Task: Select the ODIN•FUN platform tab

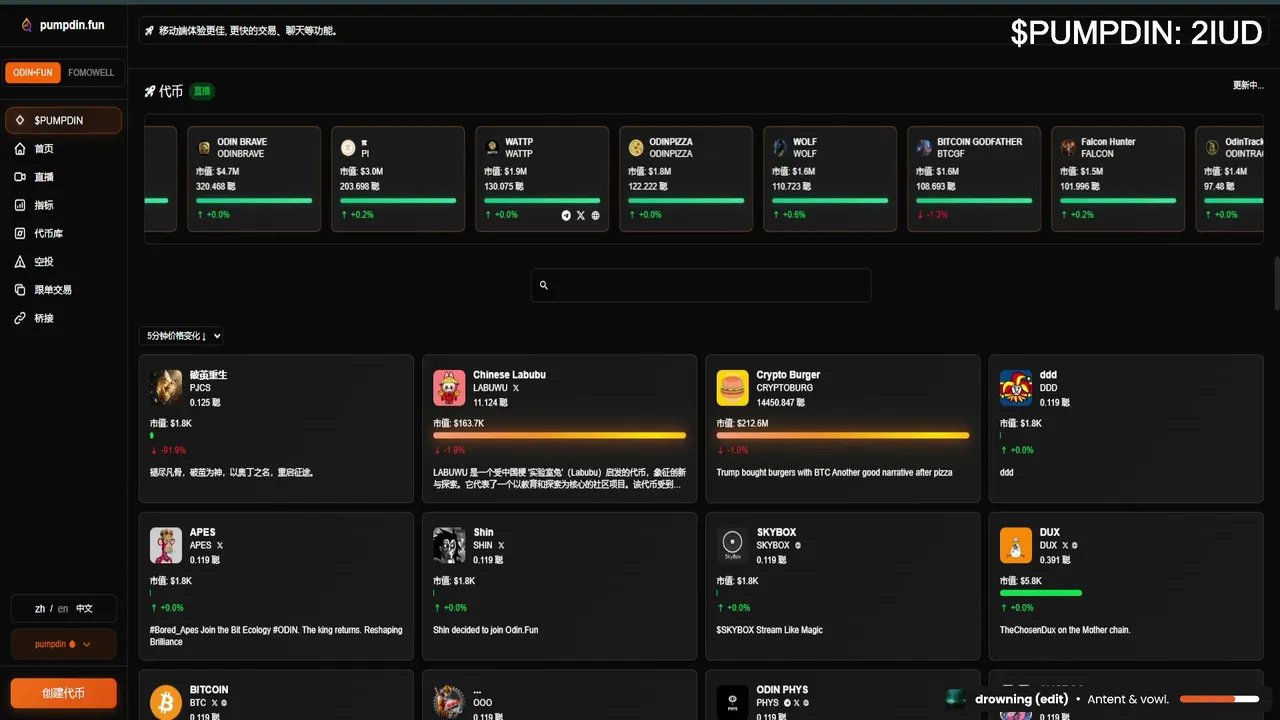Action: pyautogui.click(x=33, y=72)
